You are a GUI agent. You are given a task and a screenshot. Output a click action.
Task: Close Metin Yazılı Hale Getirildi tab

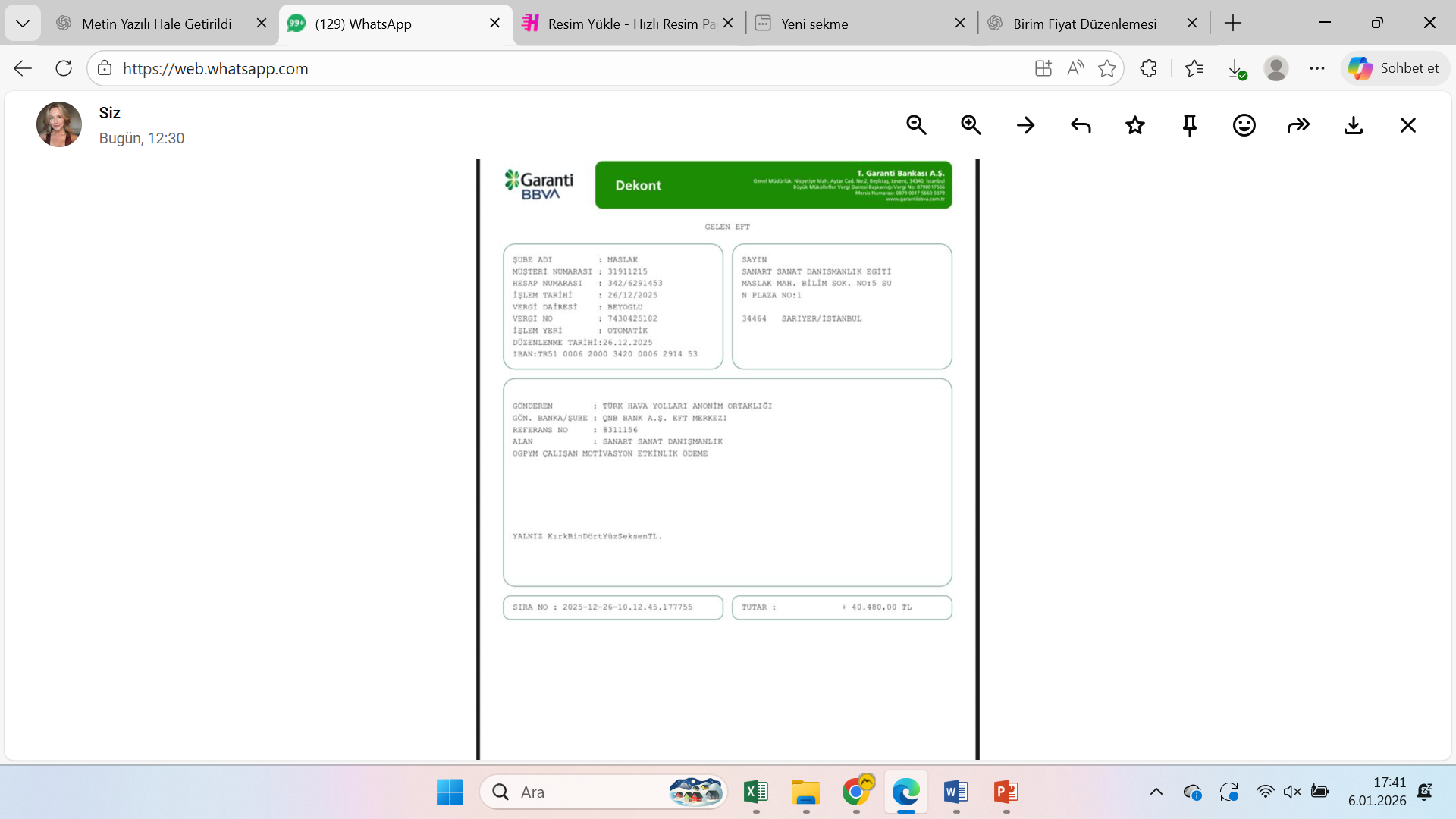(262, 24)
